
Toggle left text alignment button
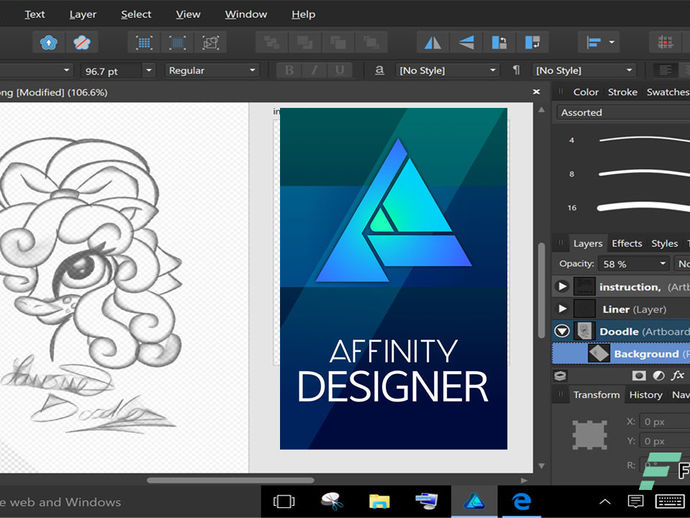[x=665, y=70]
